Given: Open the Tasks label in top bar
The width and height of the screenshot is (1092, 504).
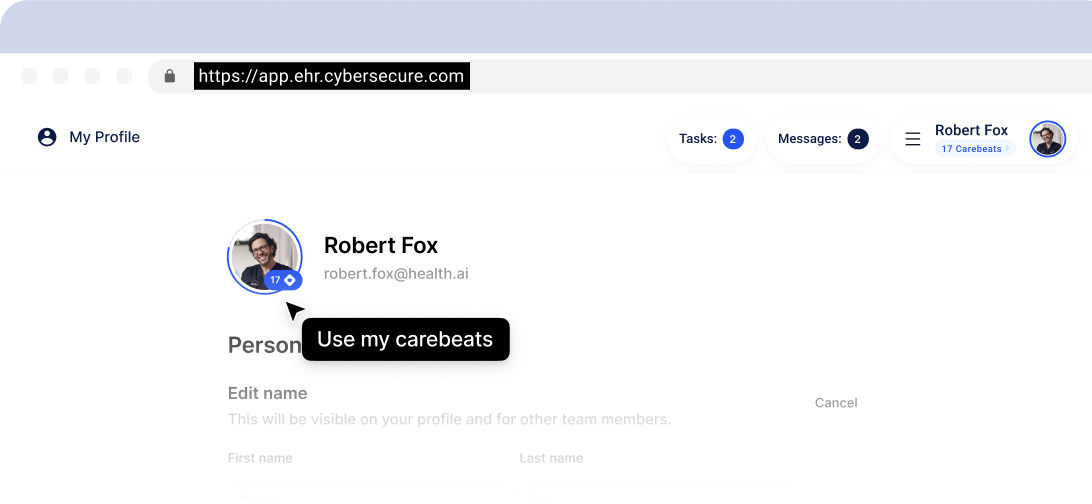Looking at the screenshot, I should click(697, 139).
